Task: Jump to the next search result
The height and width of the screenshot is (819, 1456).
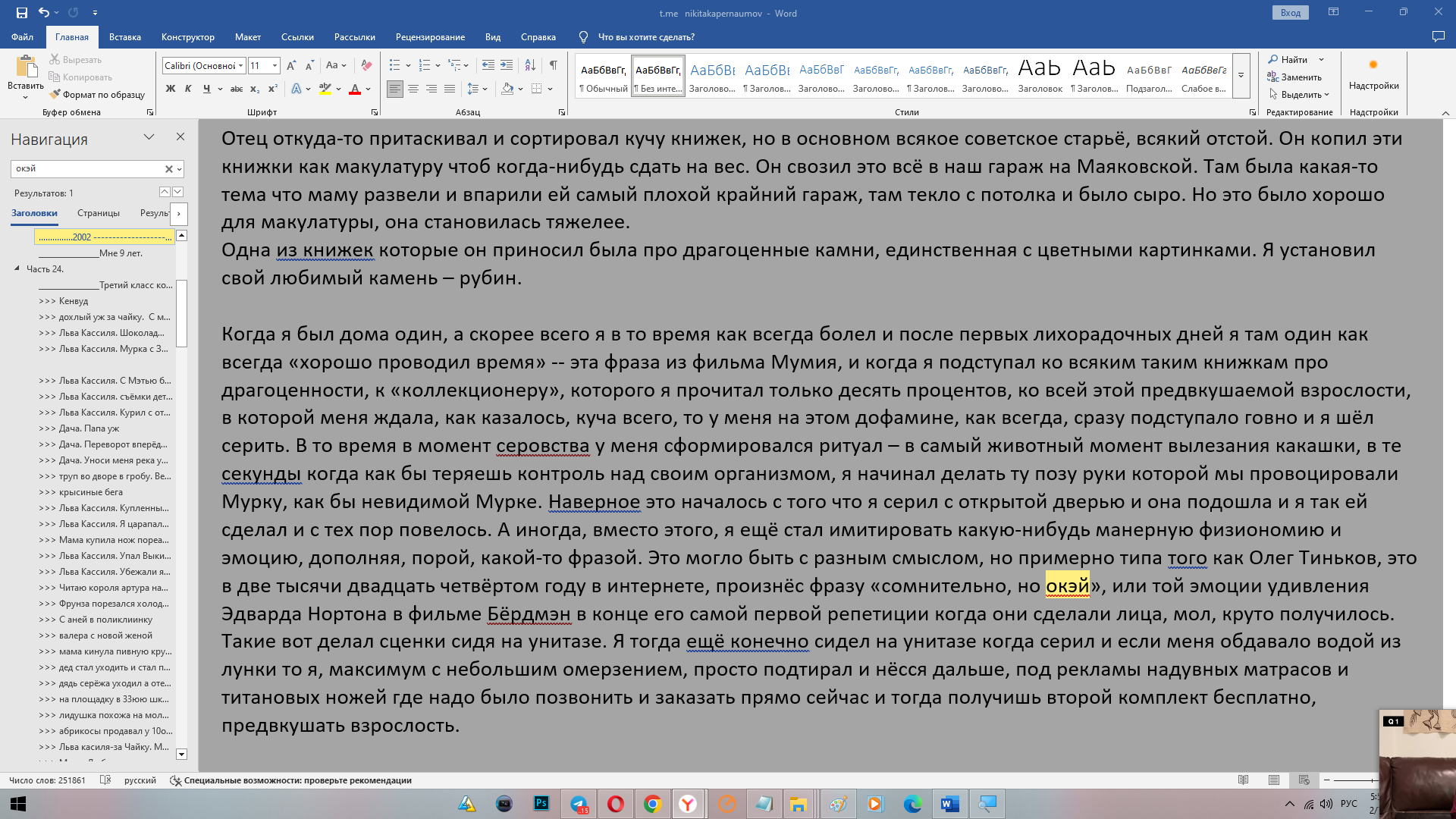Action: (177, 192)
